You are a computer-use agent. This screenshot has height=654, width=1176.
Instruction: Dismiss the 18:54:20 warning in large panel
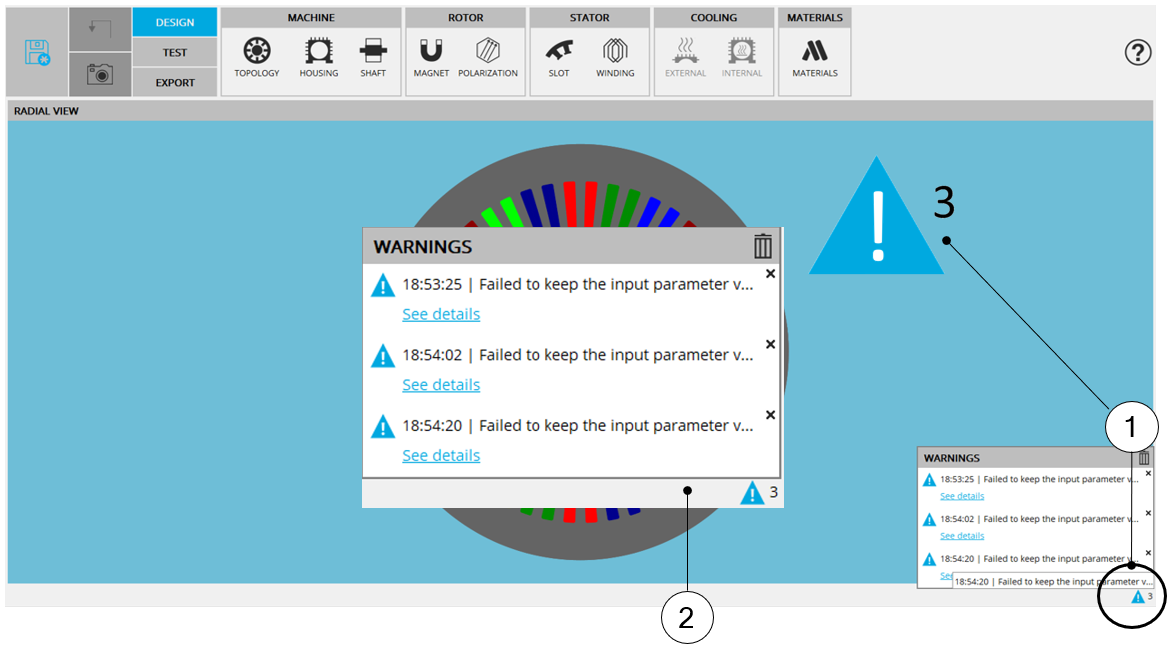click(770, 415)
